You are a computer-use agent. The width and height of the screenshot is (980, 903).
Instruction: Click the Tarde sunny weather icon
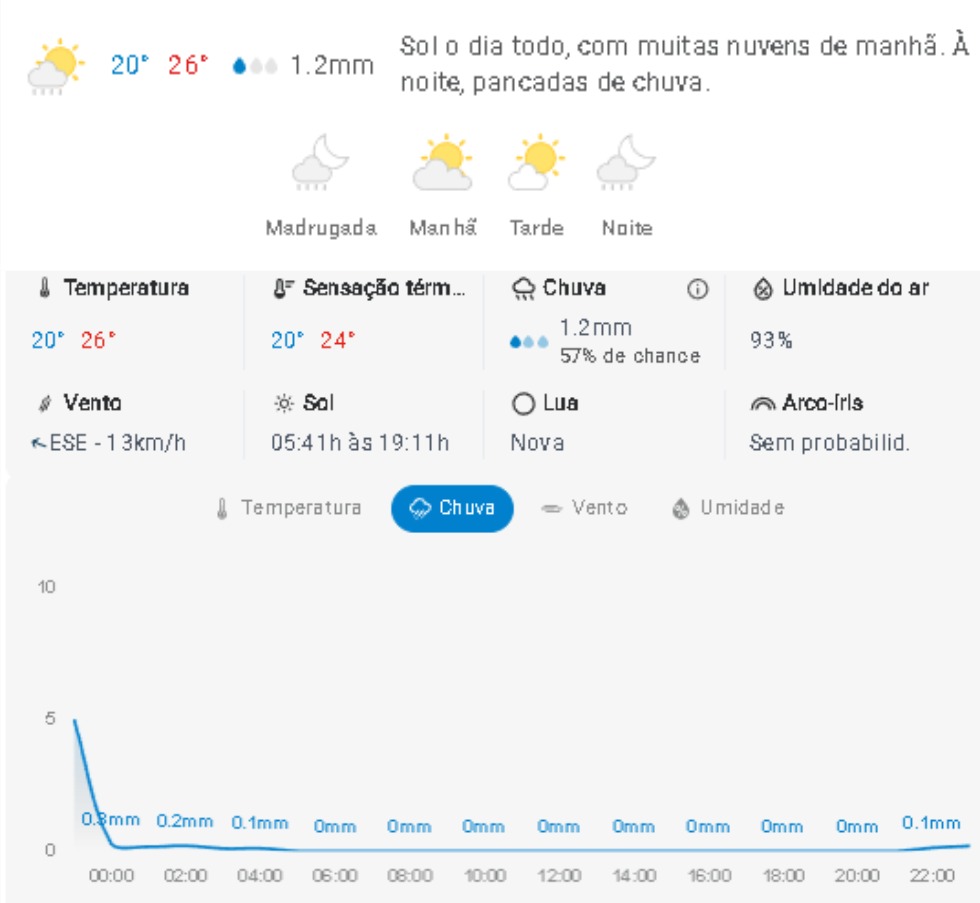click(x=536, y=163)
